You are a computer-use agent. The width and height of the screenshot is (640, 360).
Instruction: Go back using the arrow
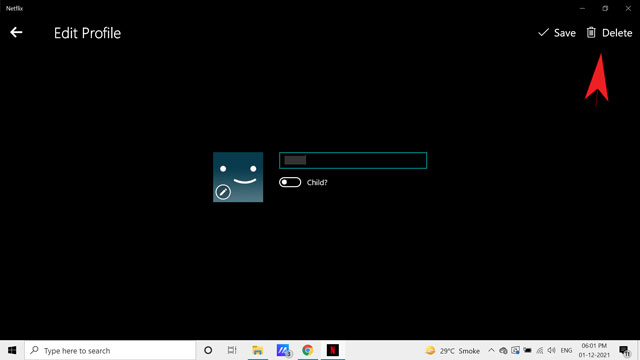tap(16, 32)
